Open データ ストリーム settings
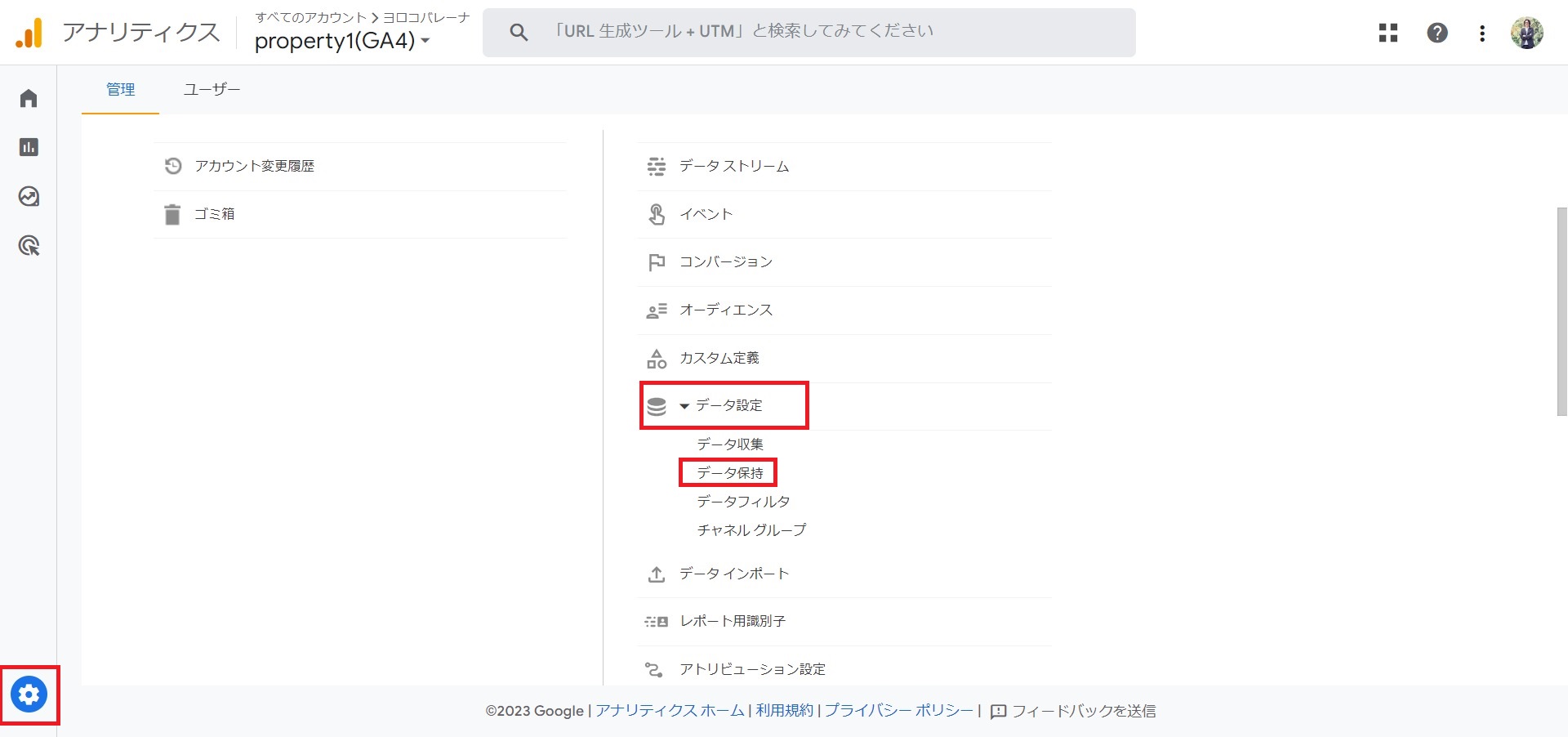The image size is (1568, 737). 733,167
